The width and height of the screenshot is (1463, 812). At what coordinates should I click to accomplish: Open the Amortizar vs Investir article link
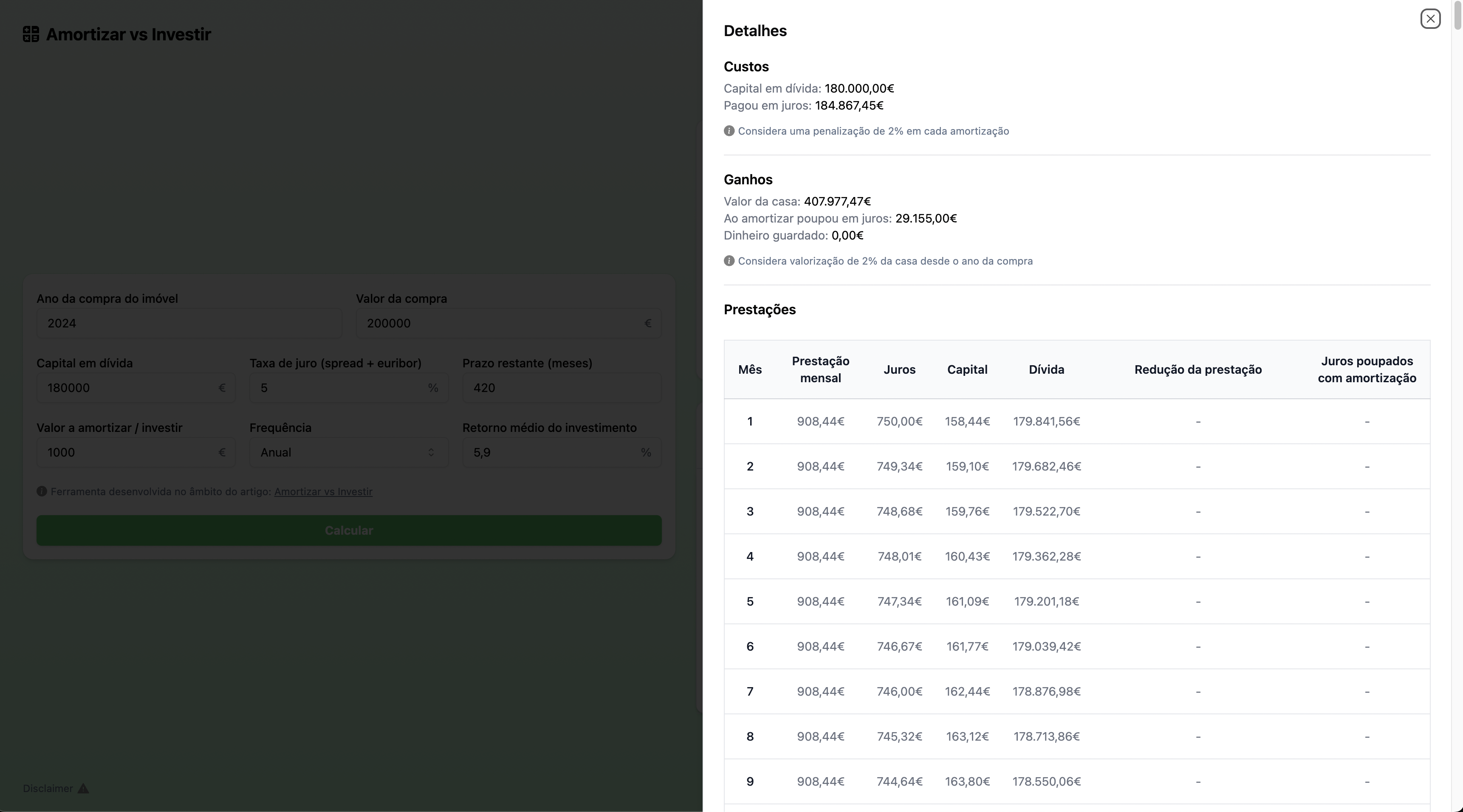point(323,492)
